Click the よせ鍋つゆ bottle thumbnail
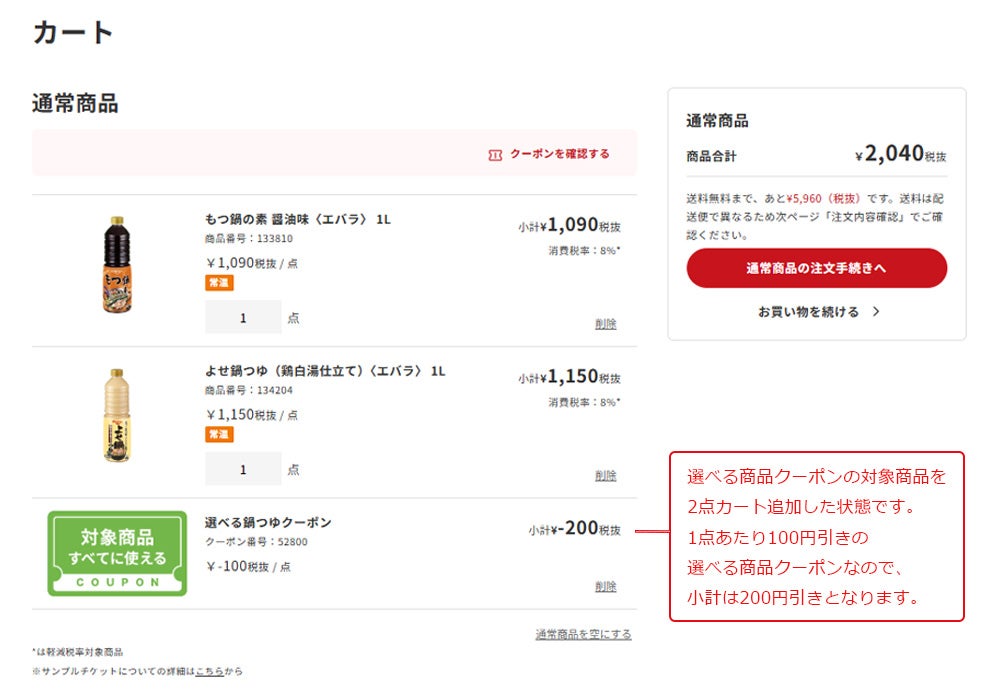Image resolution: width=1000 pixels, height=700 pixels. click(x=118, y=416)
